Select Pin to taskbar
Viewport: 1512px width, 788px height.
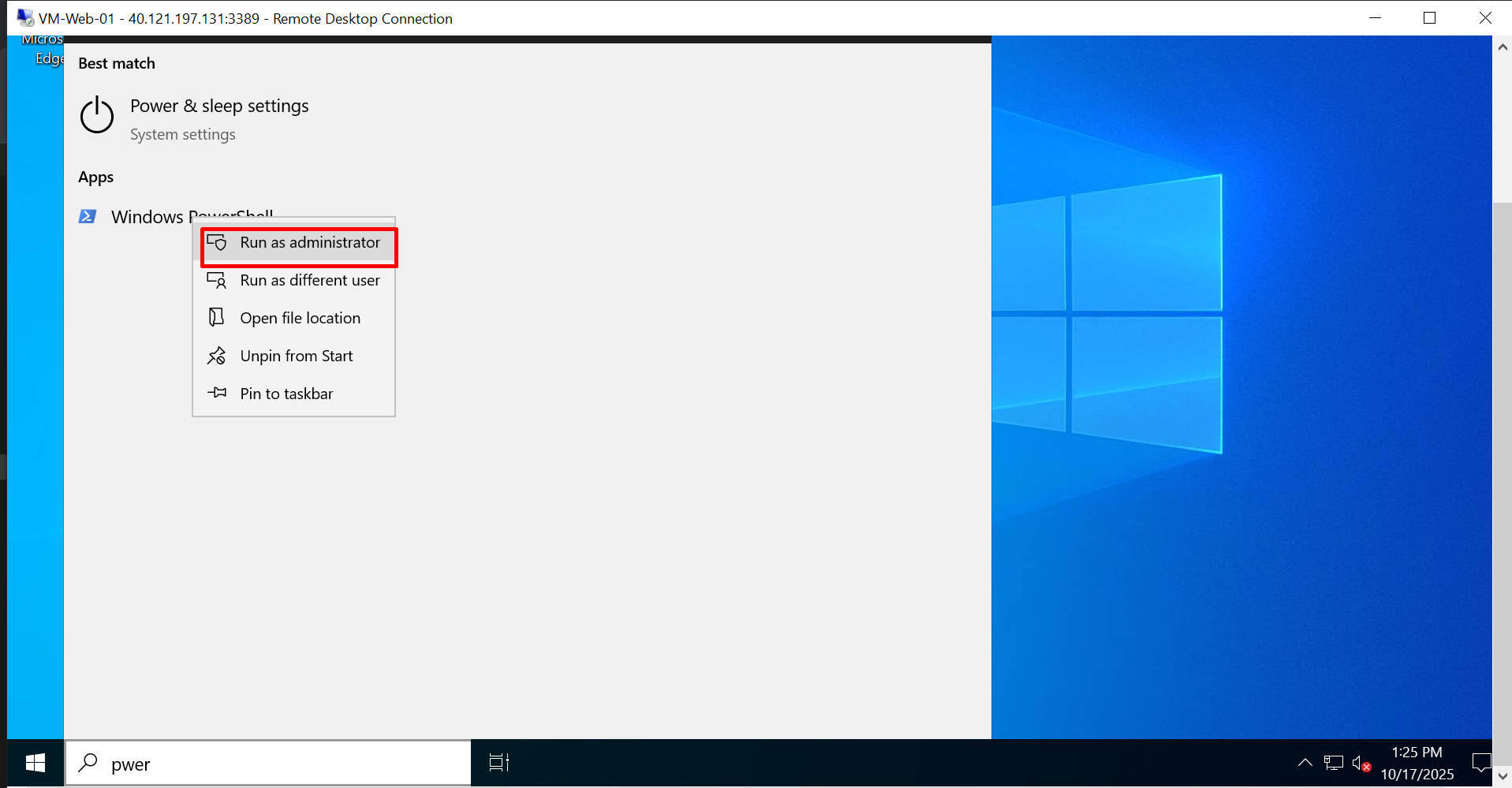pos(286,394)
